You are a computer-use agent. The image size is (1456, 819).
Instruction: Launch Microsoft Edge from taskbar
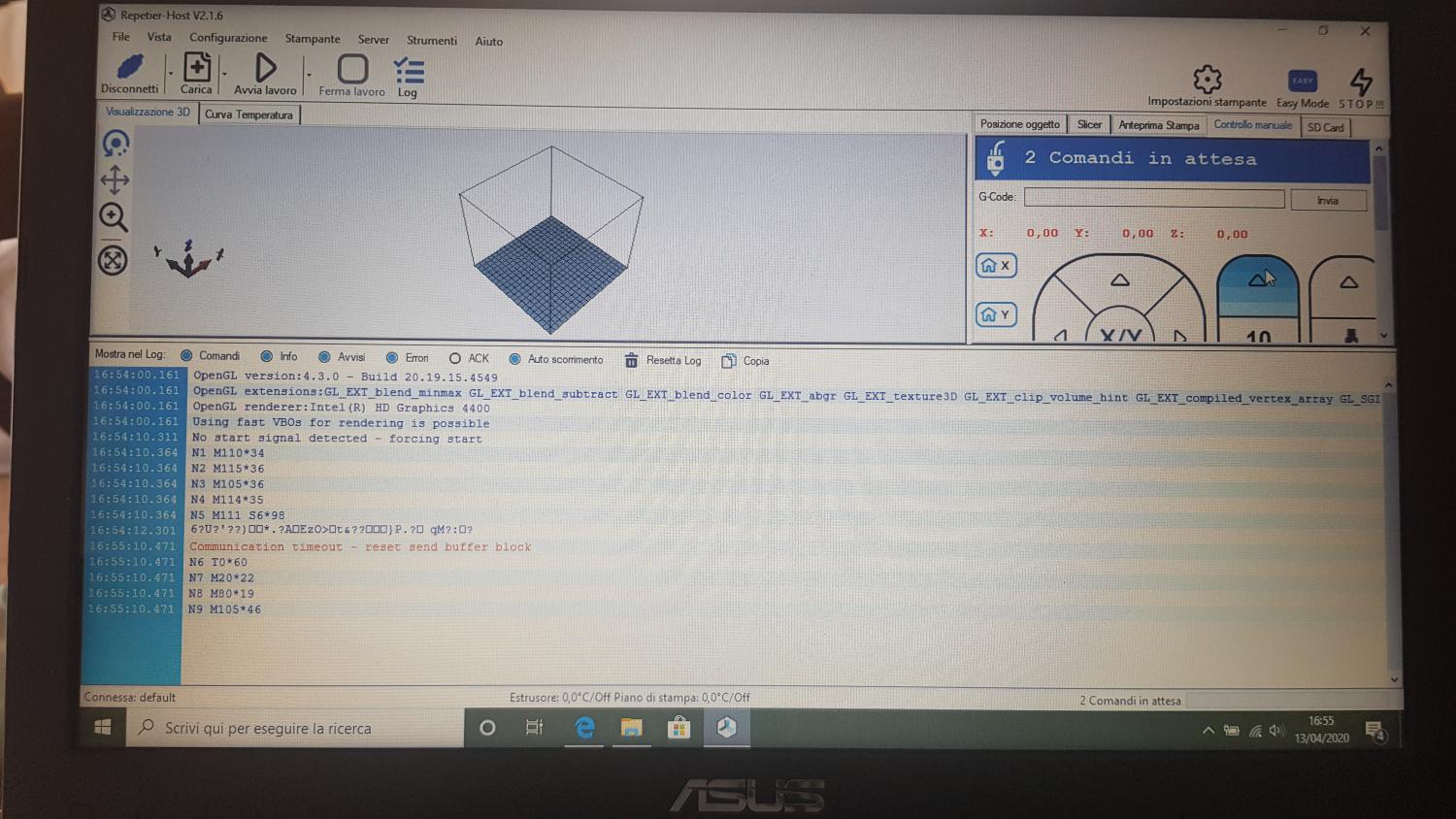(584, 728)
